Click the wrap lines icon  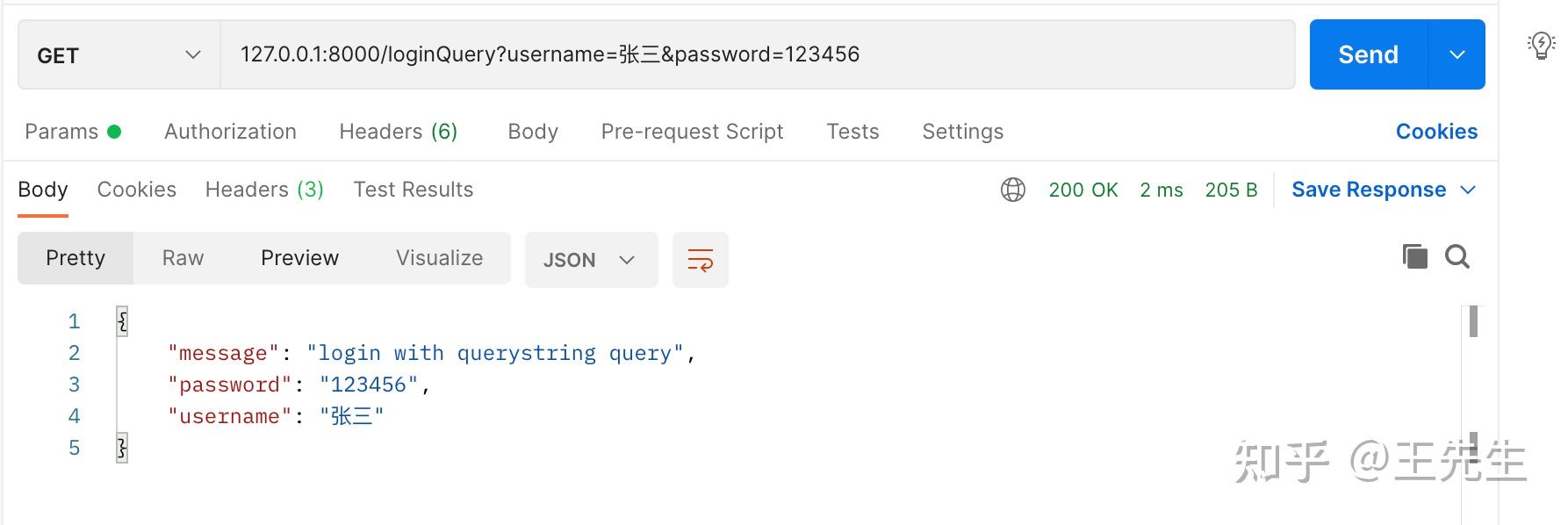point(700,260)
